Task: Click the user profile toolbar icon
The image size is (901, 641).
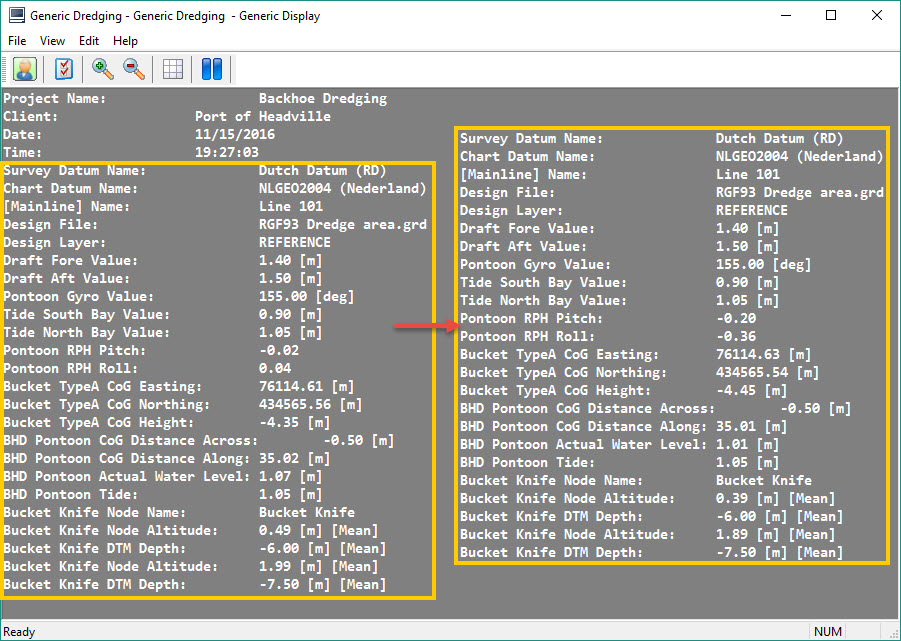Action: click(x=25, y=69)
